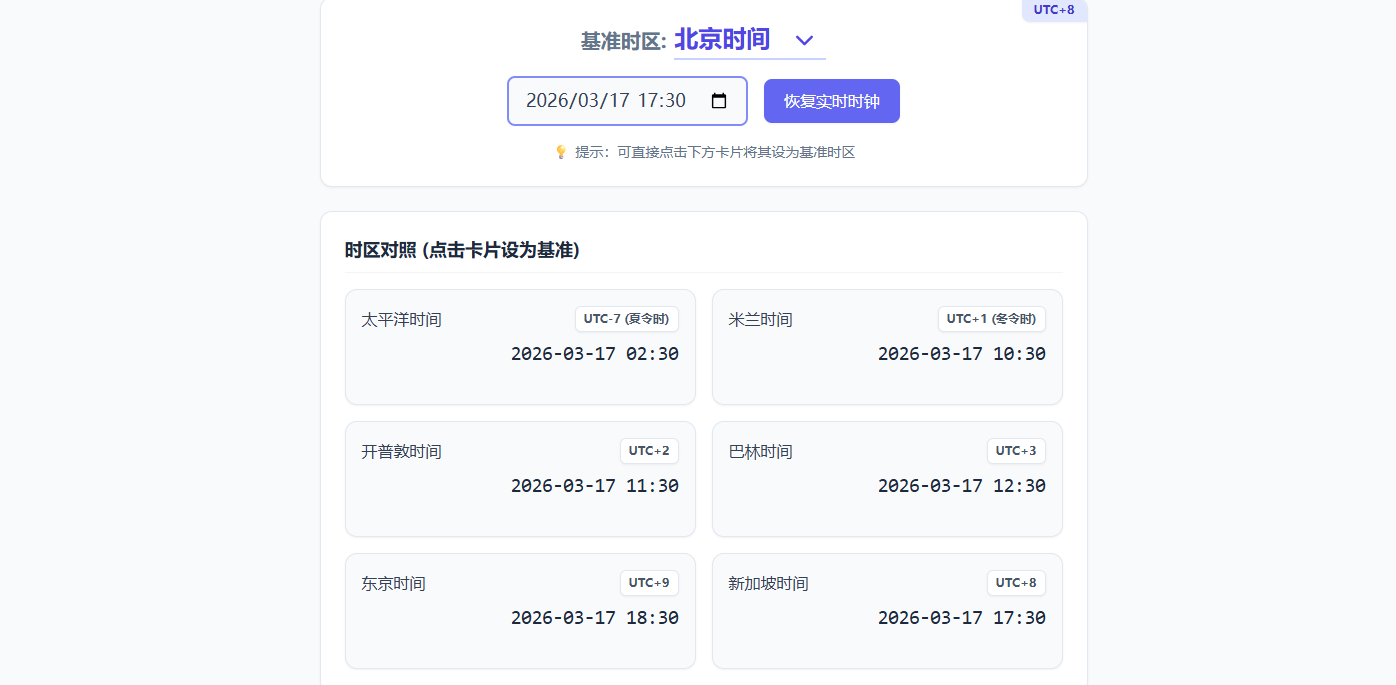Choose the 新加坡时间 card label

[768, 584]
